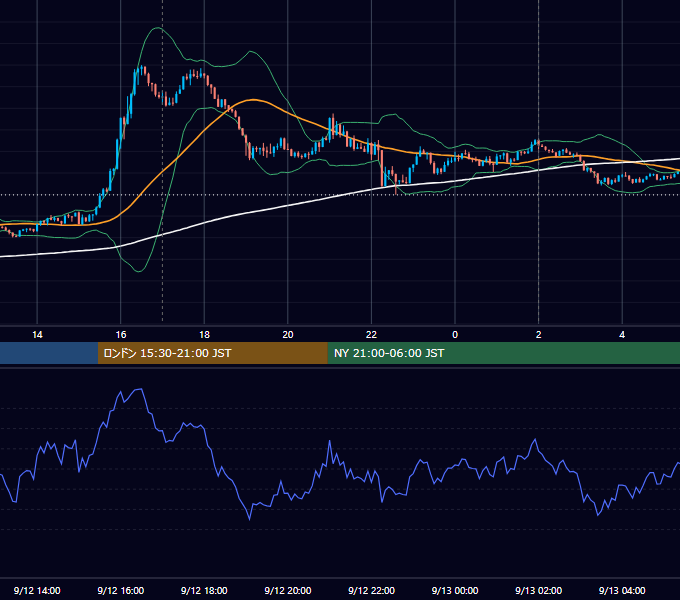Click the hour label 18 on price chart axis
This screenshot has height=600, width=680.
pos(204,335)
